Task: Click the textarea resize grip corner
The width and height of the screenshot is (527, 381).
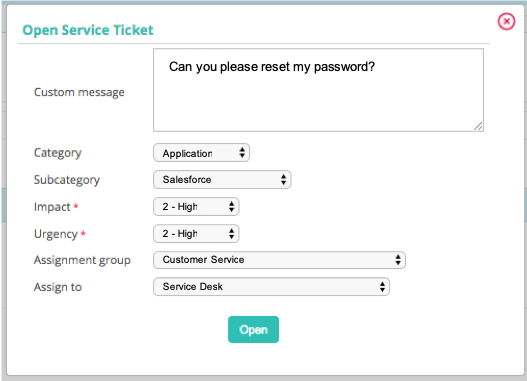Action: pos(478,126)
